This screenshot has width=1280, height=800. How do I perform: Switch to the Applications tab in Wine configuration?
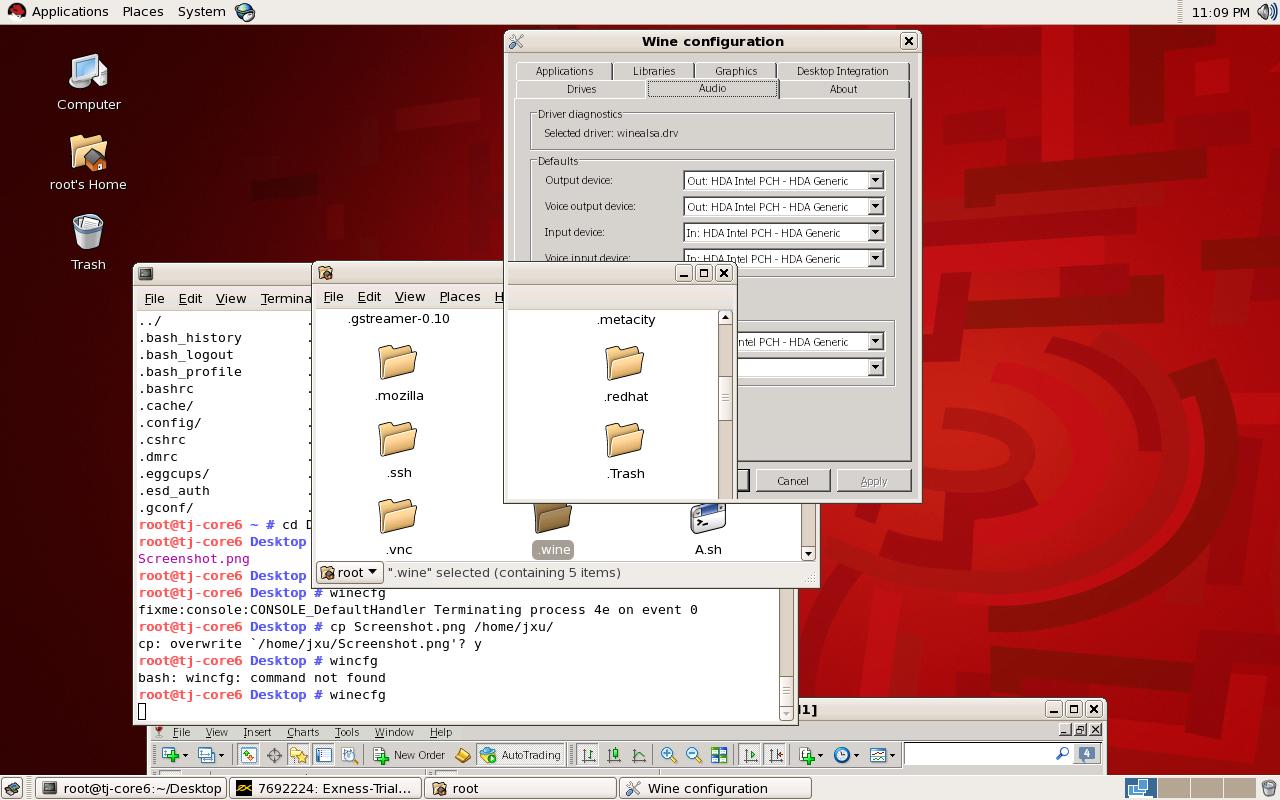tap(564, 71)
